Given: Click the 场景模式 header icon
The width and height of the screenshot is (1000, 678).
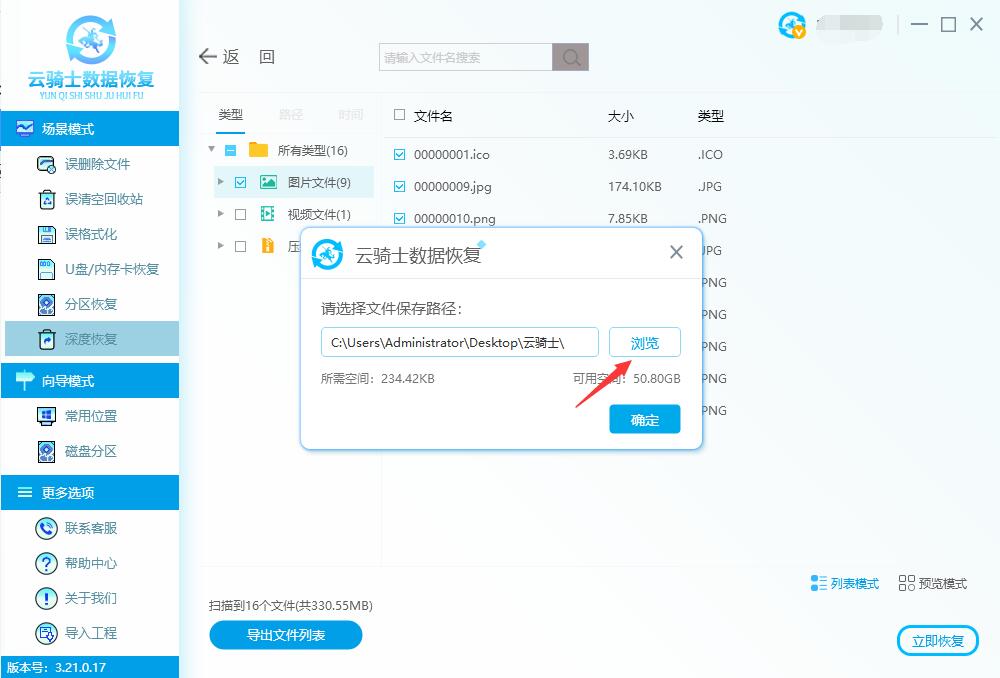Looking at the screenshot, I should 24,129.
